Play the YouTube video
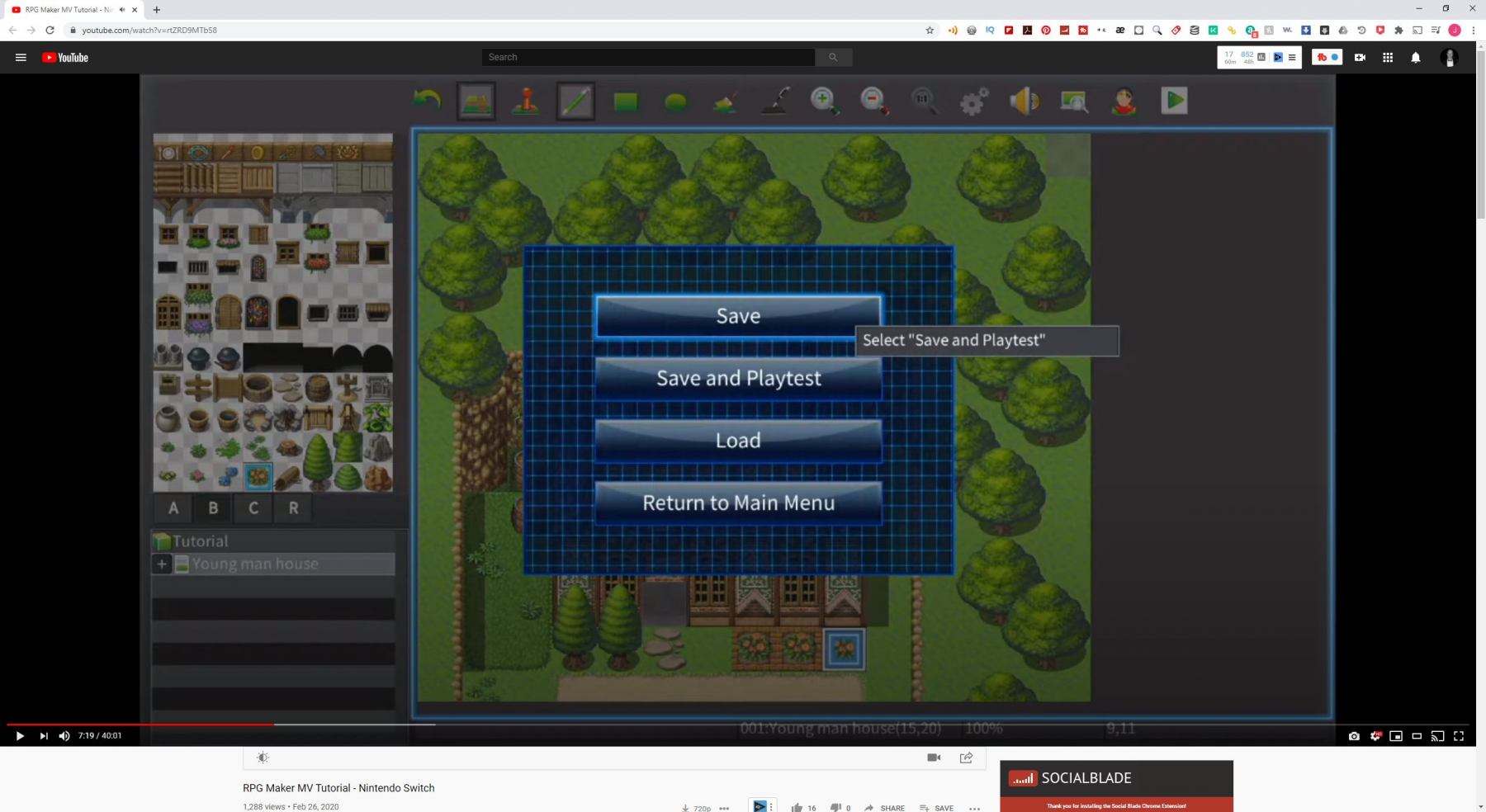The image size is (1486, 812). click(x=20, y=736)
